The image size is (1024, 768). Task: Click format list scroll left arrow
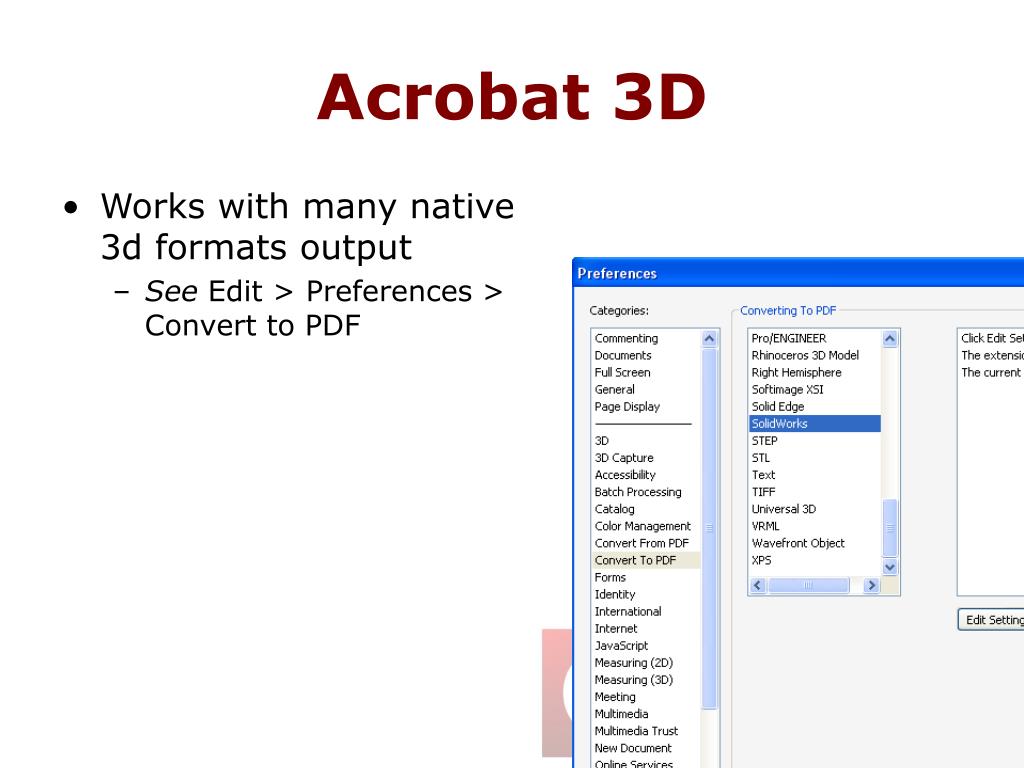[758, 585]
